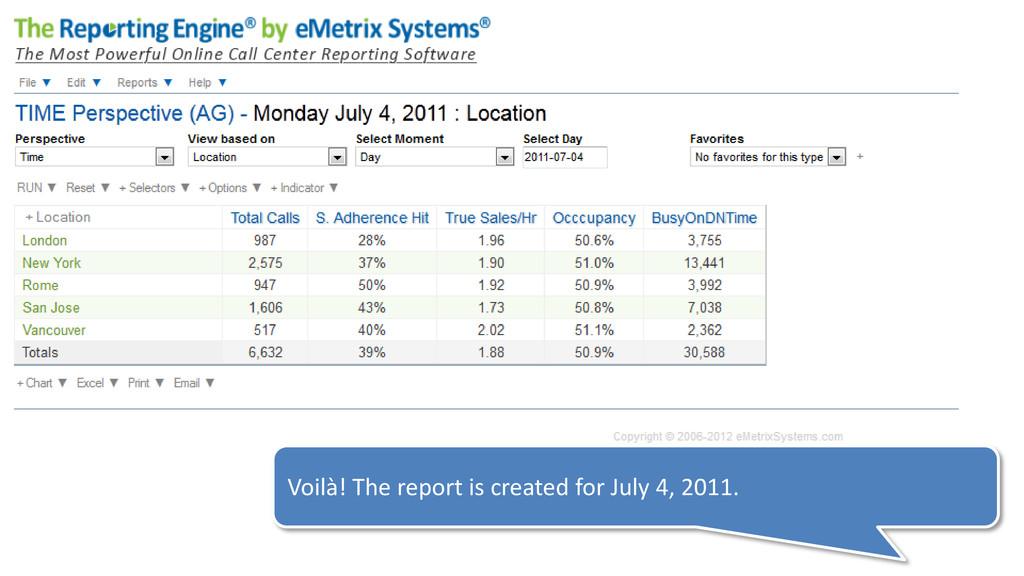Click the Select Day date field
Screen dimensions: 1024x576
coord(565,157)
